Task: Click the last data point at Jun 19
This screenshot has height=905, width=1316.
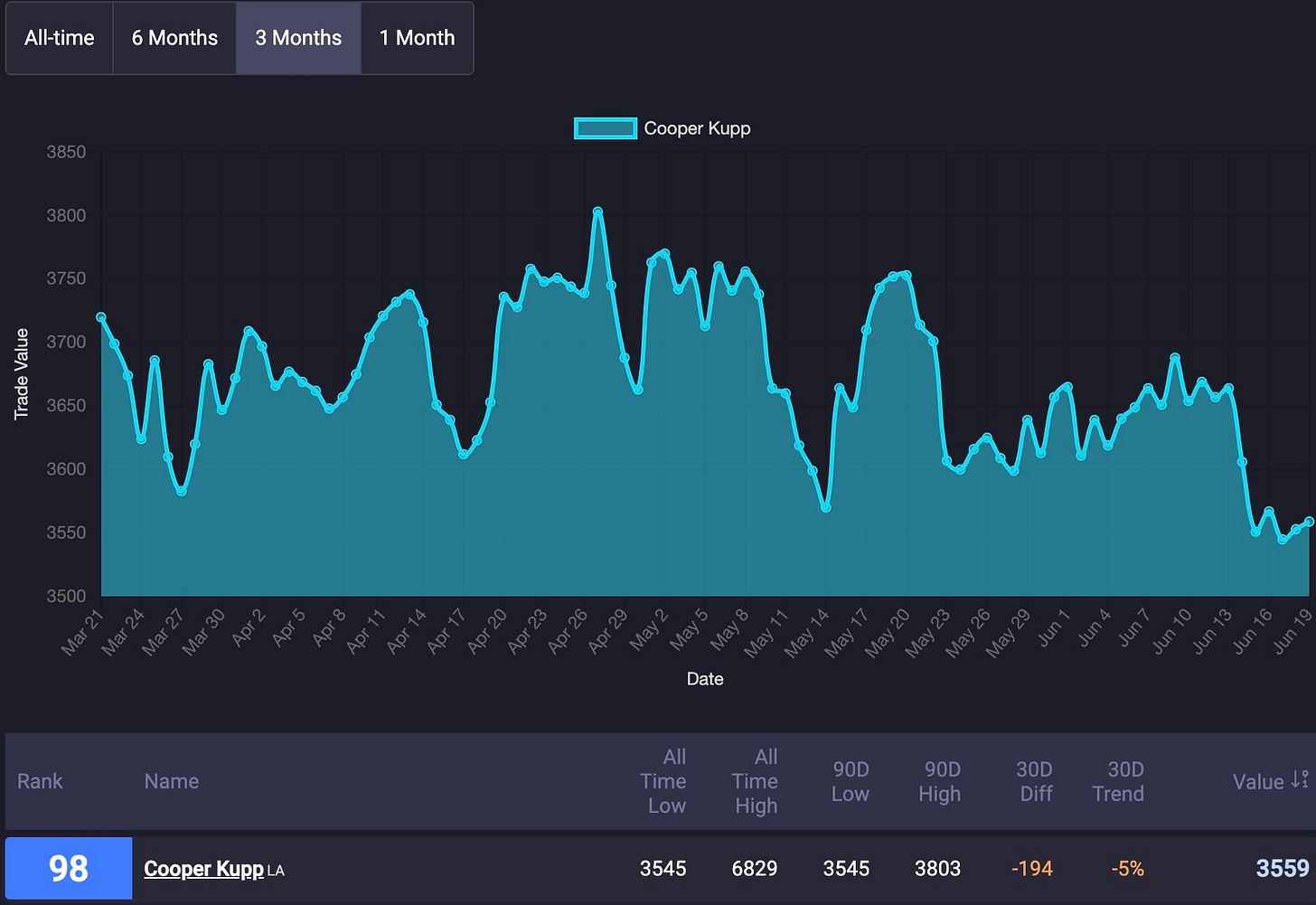Action: [1309, 522]
